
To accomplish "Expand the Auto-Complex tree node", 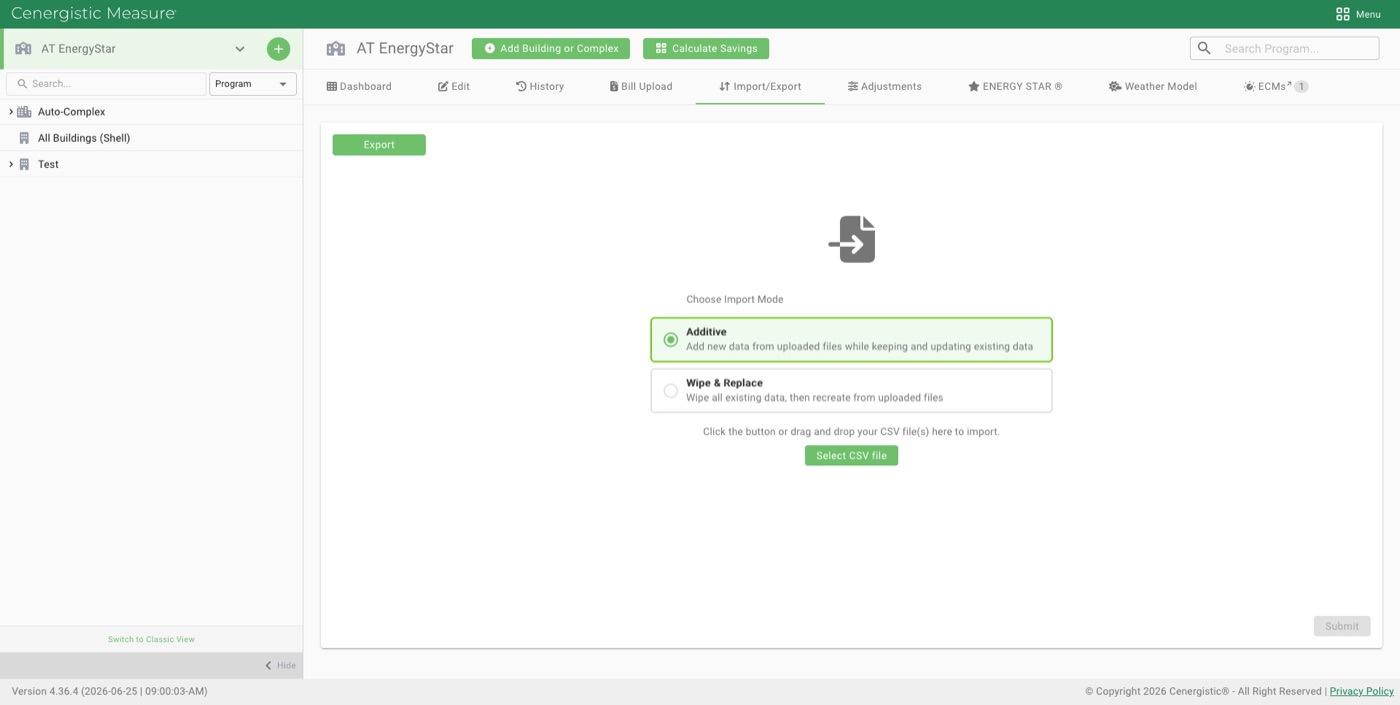I will (10, 112).
